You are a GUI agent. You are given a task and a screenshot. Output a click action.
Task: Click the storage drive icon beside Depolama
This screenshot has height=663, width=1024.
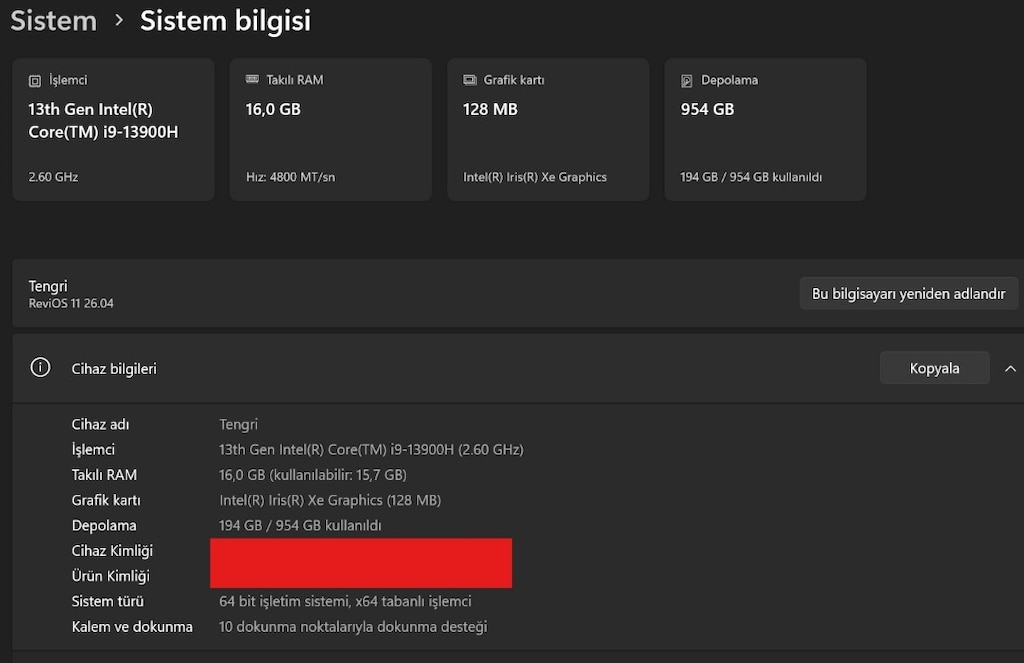coord(686,80)
